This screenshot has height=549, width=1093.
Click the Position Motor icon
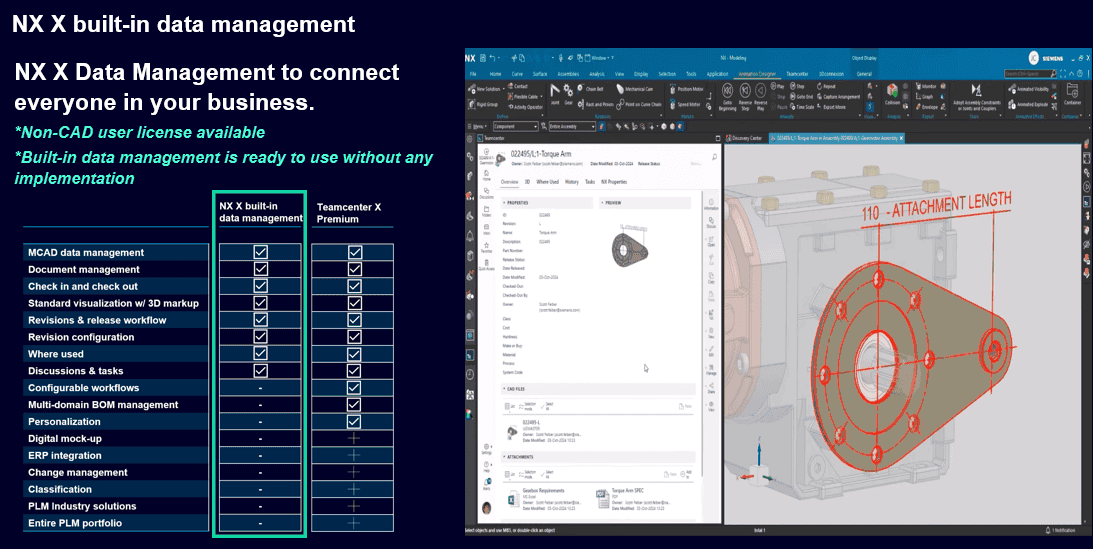coord(671,88)
